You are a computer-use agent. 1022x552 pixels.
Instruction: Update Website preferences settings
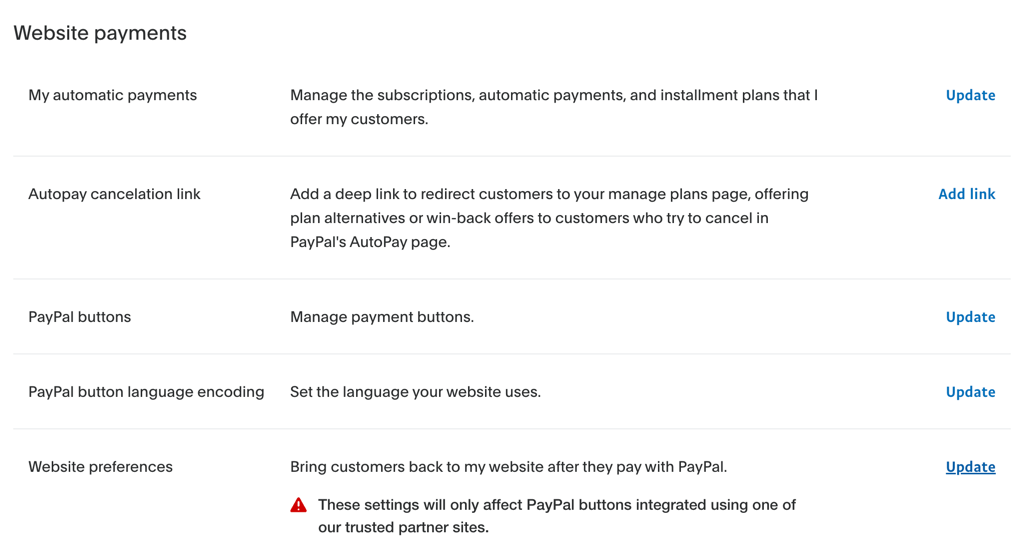971,467
